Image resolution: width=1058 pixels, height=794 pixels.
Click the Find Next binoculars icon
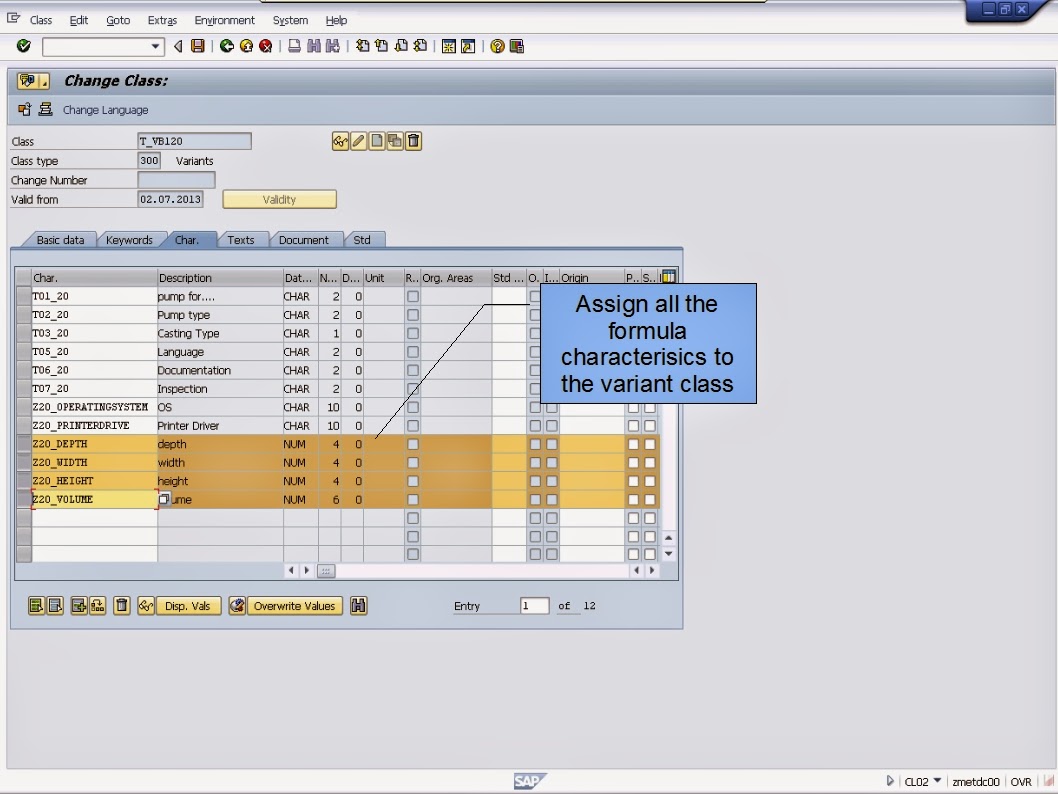click(x=333, y=46)
